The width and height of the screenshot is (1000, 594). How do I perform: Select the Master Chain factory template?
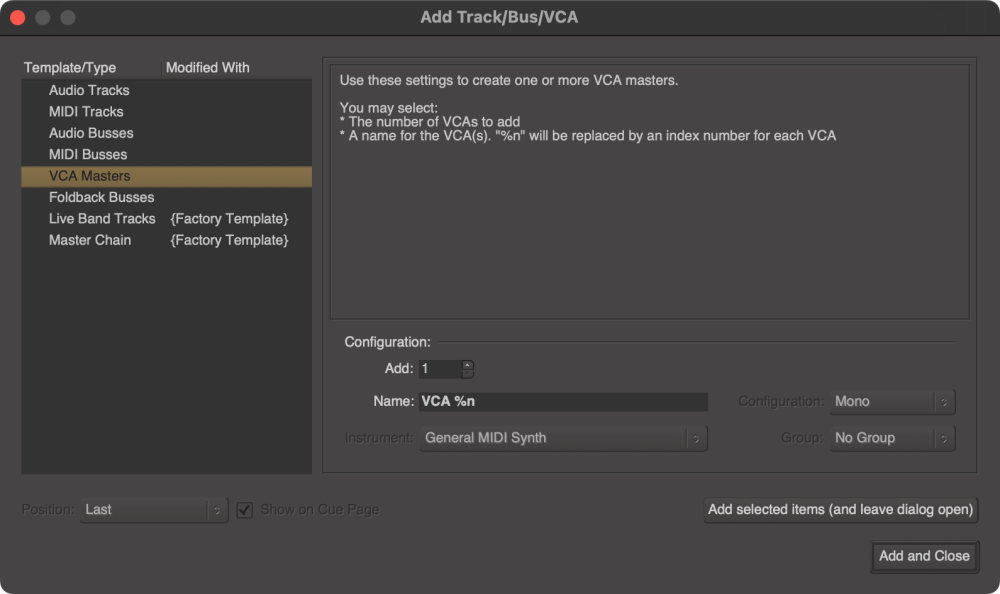(x=89, y=240)
